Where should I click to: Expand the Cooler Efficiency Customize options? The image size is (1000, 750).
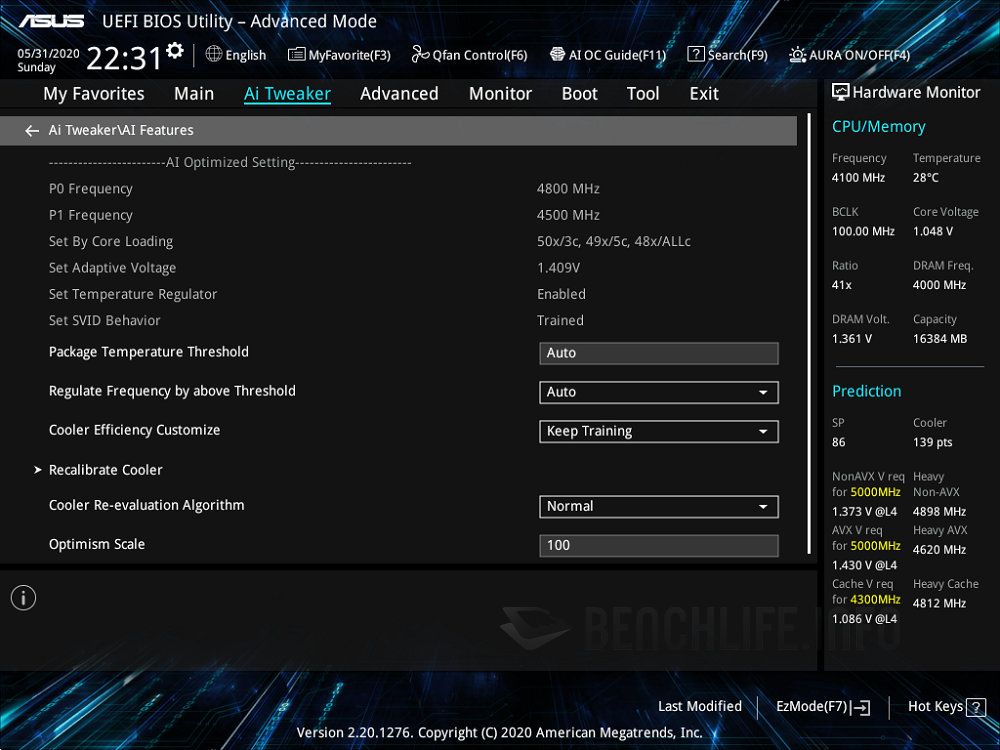(x=658, y=431)
